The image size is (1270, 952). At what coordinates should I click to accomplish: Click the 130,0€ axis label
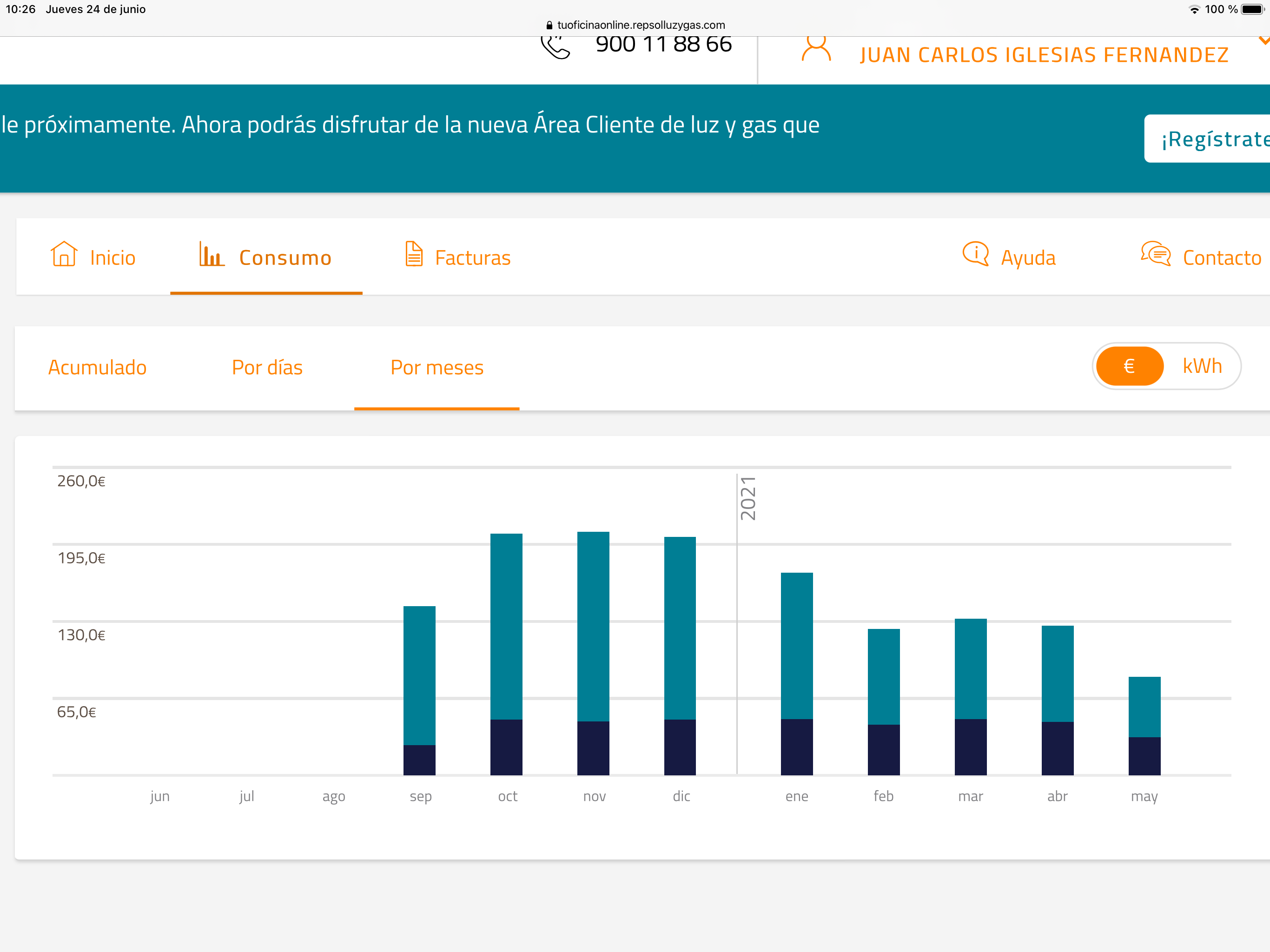click(x=81, y=635)
